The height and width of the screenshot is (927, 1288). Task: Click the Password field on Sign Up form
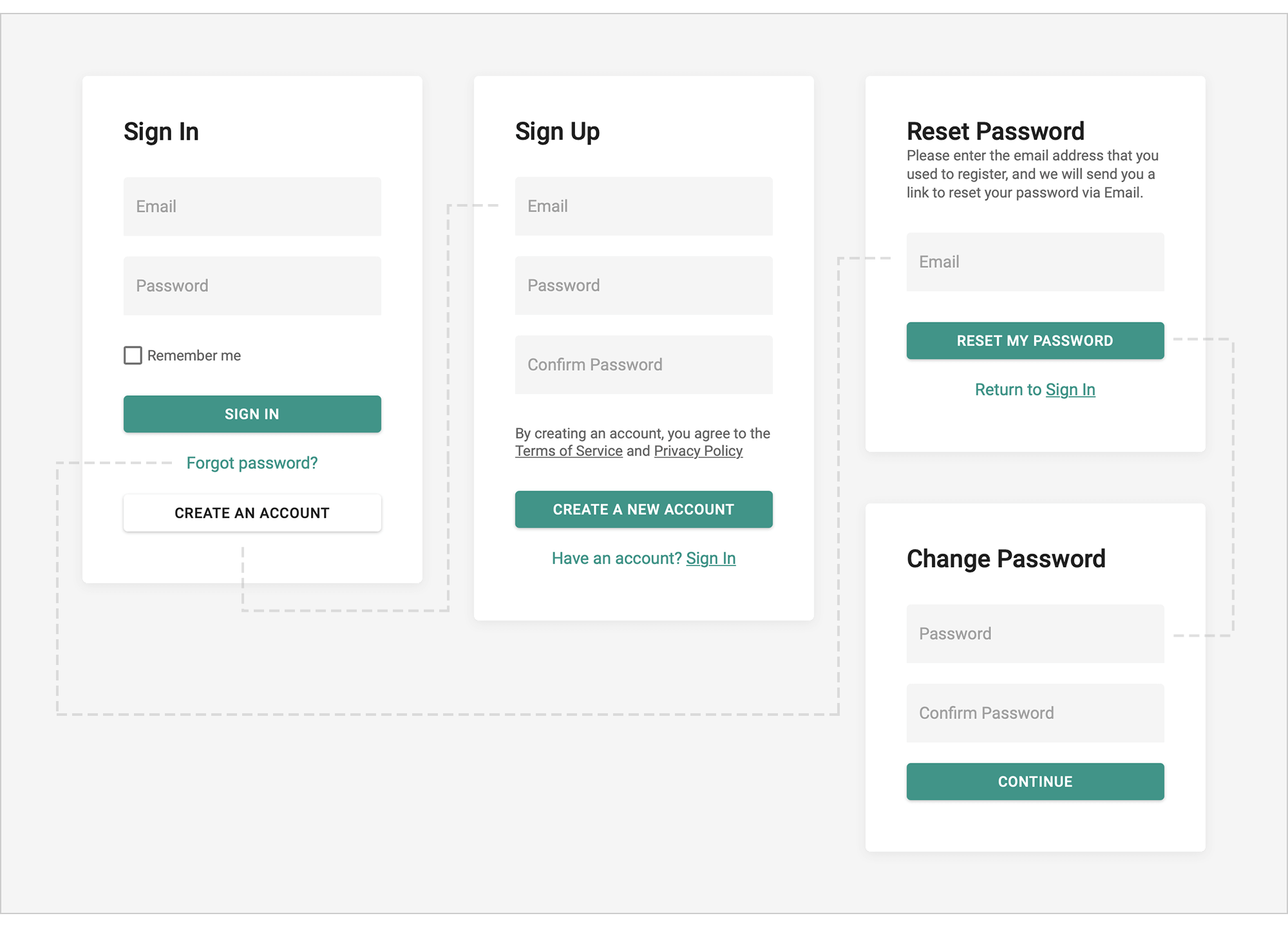(x=643, y=285)
